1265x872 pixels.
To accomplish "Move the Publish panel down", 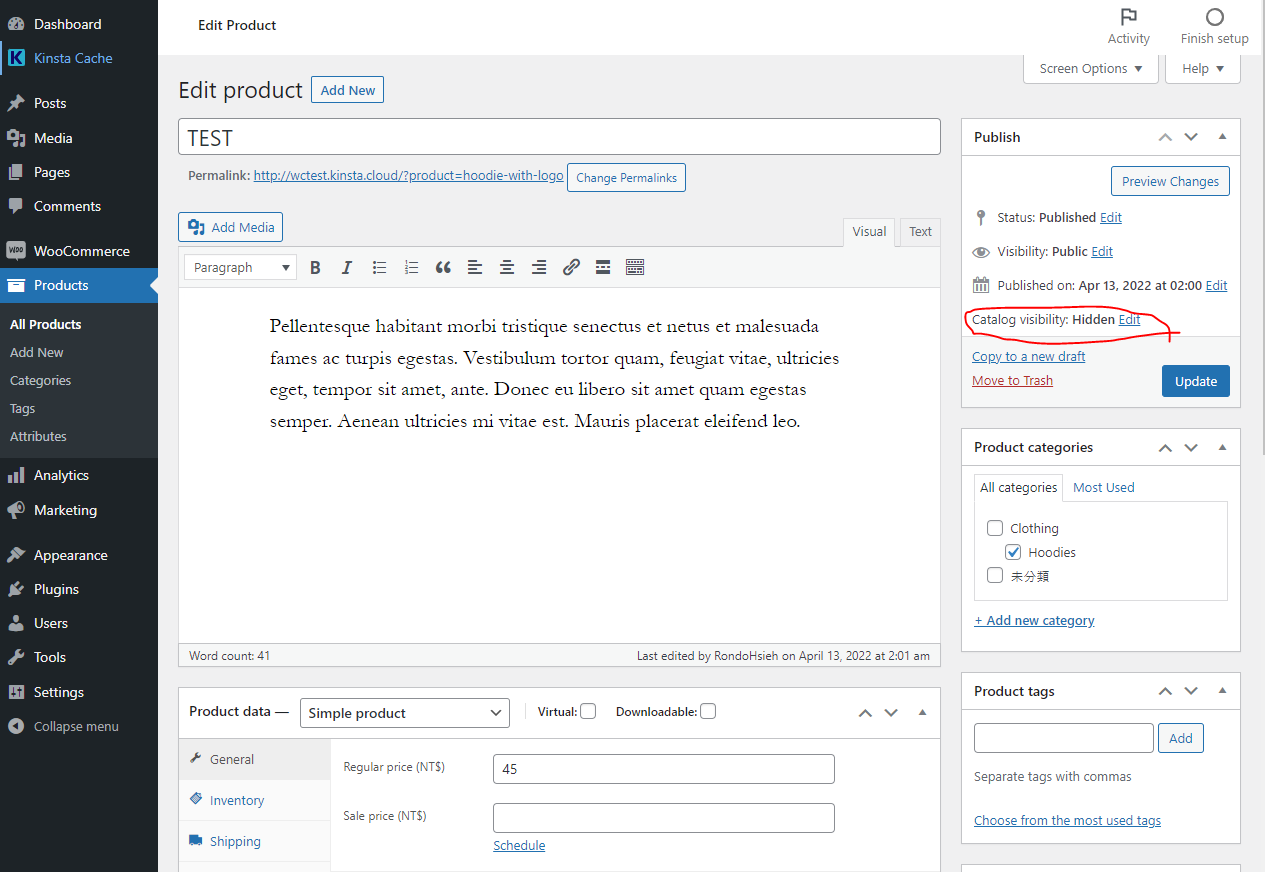I will (x=1191, y=137).
